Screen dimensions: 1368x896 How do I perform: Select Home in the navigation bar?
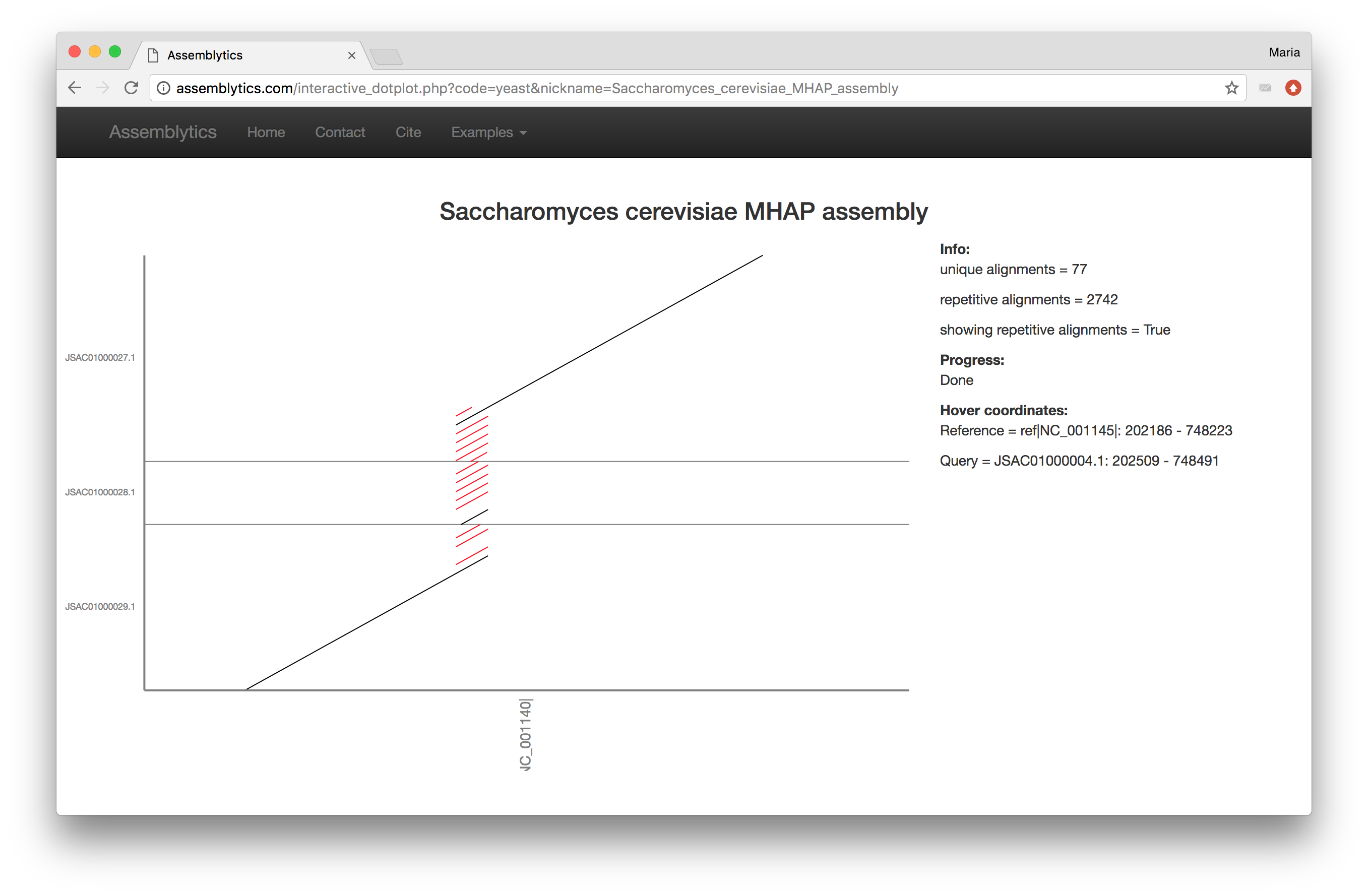266,132
